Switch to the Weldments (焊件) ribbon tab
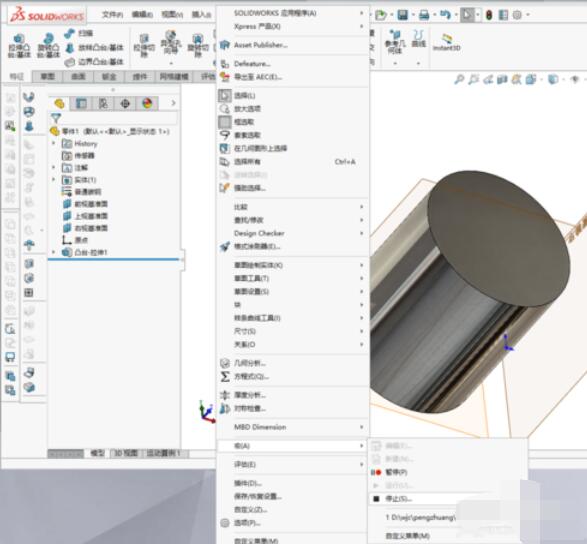Image resolution: width=587 pixels, height=544 pixels. click(140, 77)
